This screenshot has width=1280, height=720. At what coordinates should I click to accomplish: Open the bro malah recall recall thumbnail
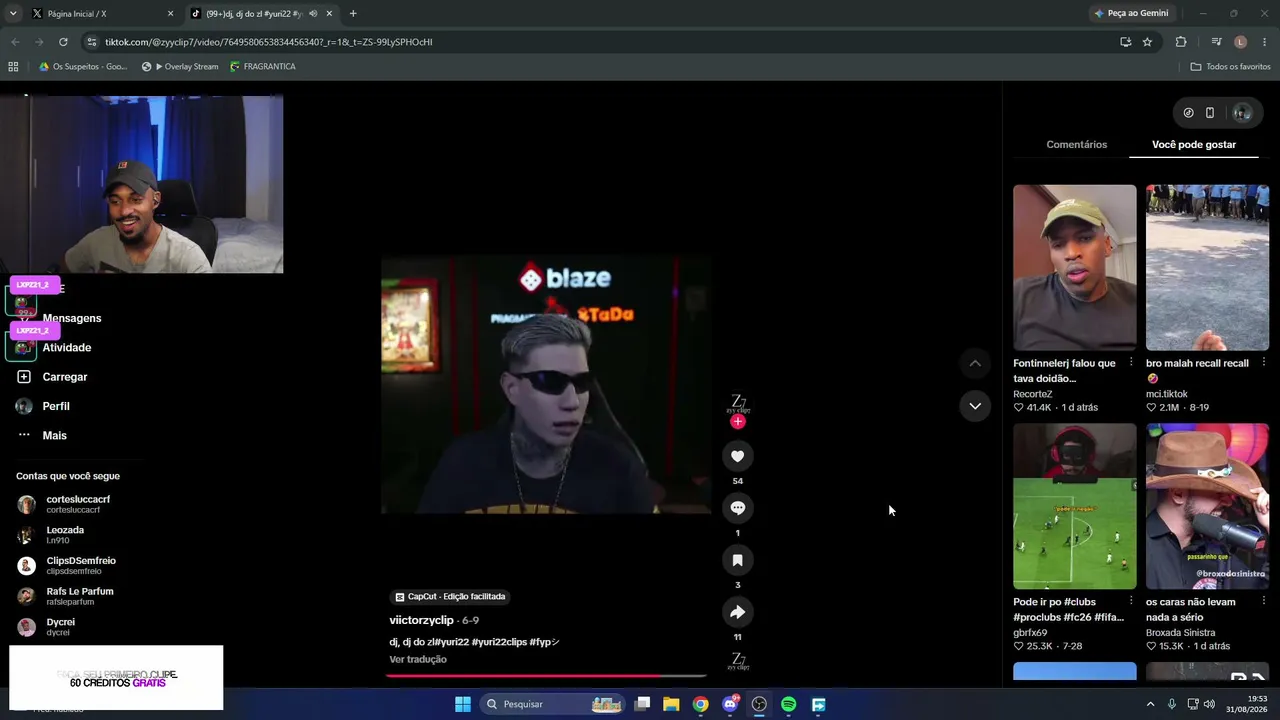click(x=1207, y=268)
